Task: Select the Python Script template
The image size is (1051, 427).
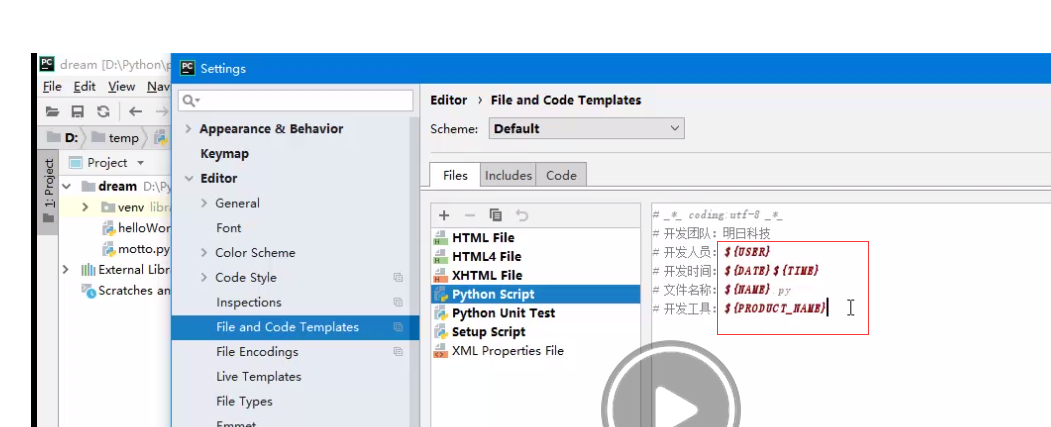Action: (x=536, y=294)
